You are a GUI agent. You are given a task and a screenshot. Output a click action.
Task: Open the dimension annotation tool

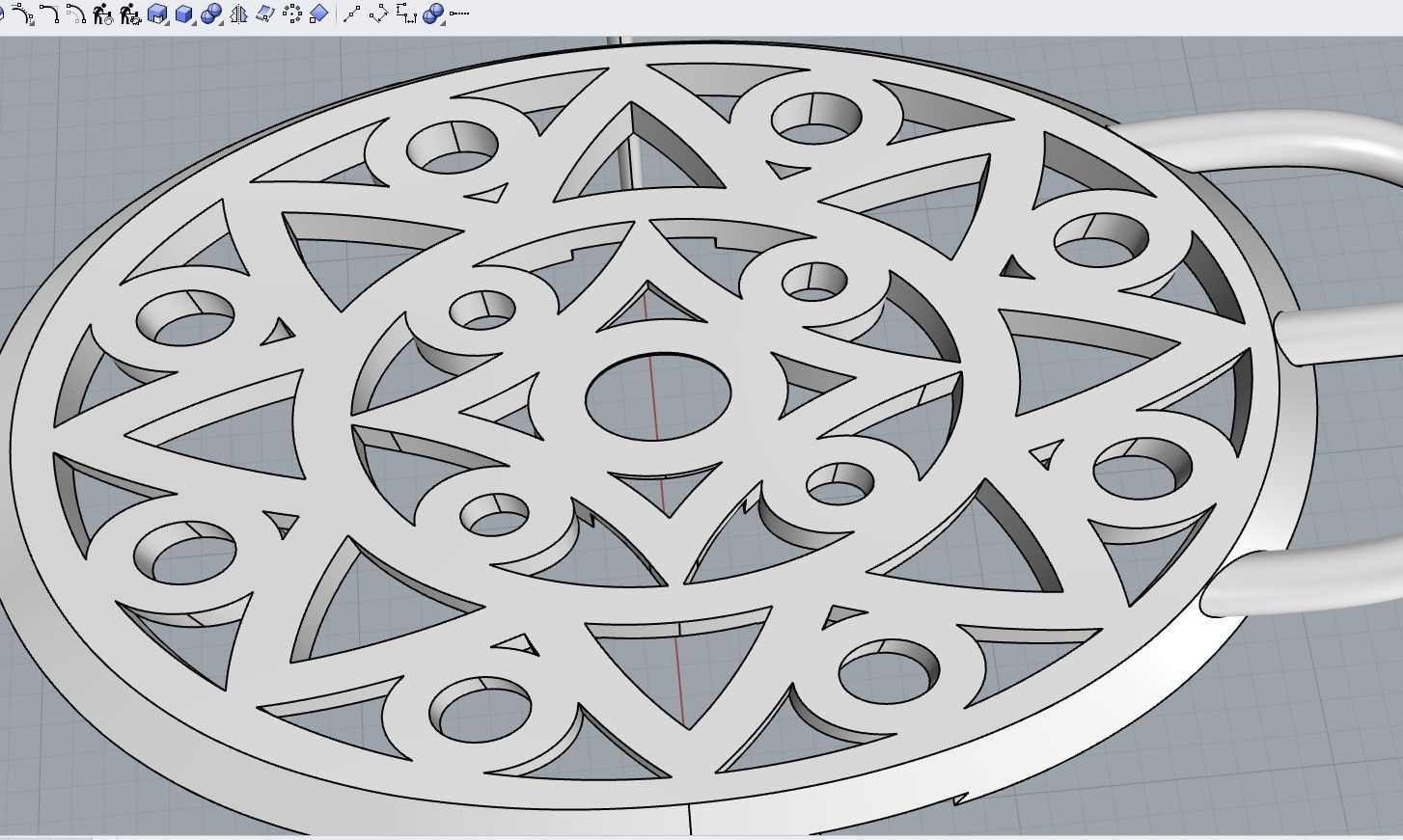click(x=407, y=14)
